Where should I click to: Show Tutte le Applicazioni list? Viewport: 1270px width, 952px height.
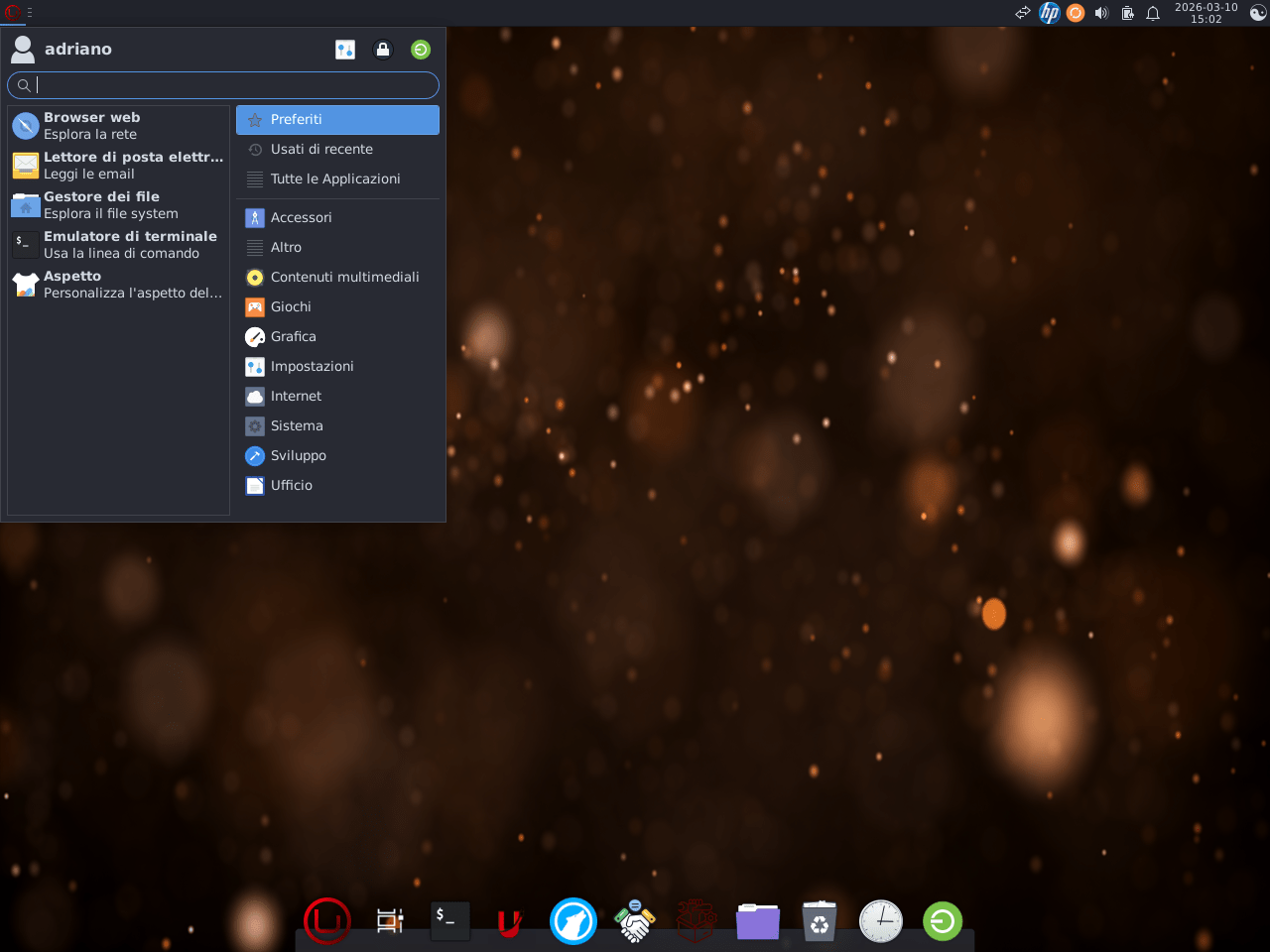coord(335,179)
